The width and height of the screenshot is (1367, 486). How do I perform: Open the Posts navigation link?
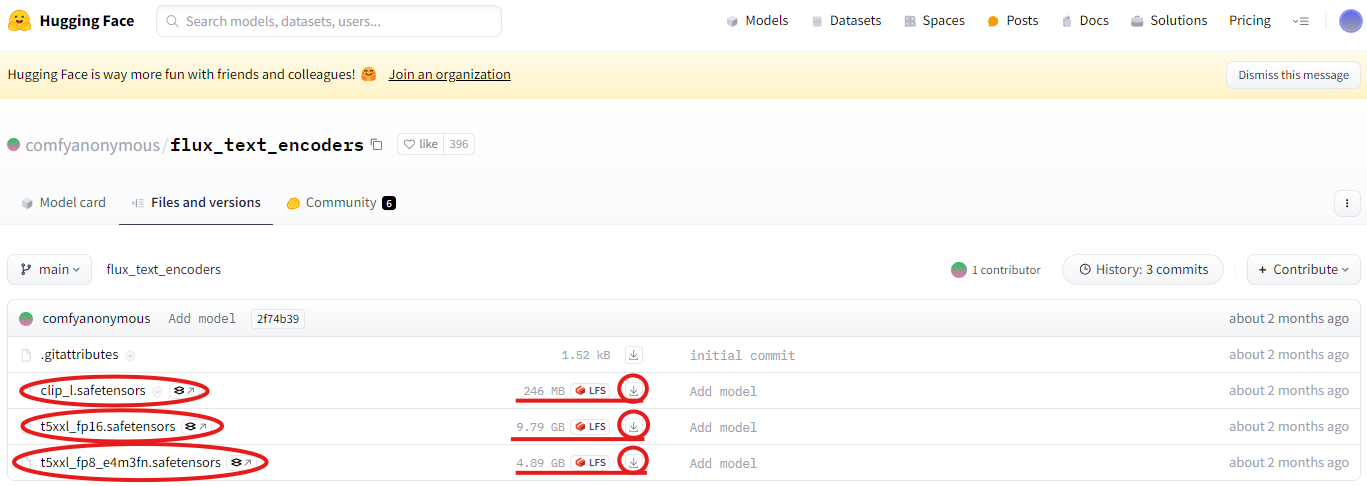tap(1012, 21)
